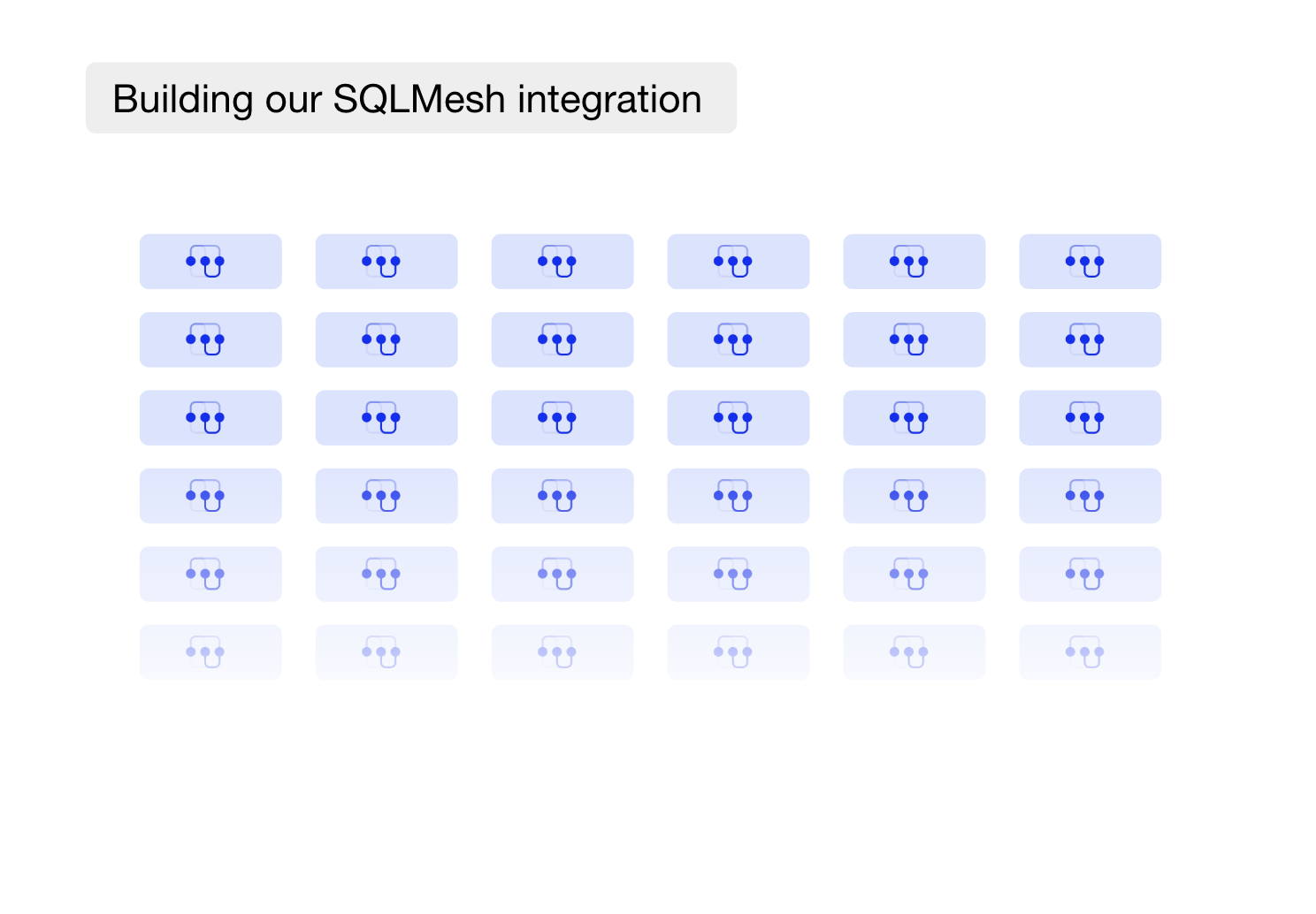Select the first icon tile in the top row
The image size is (1316, 914).
click(210, 262)
